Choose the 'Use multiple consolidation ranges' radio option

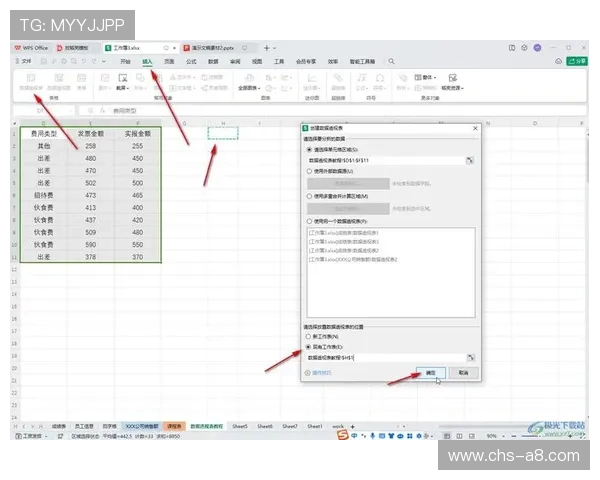(310, 196)
